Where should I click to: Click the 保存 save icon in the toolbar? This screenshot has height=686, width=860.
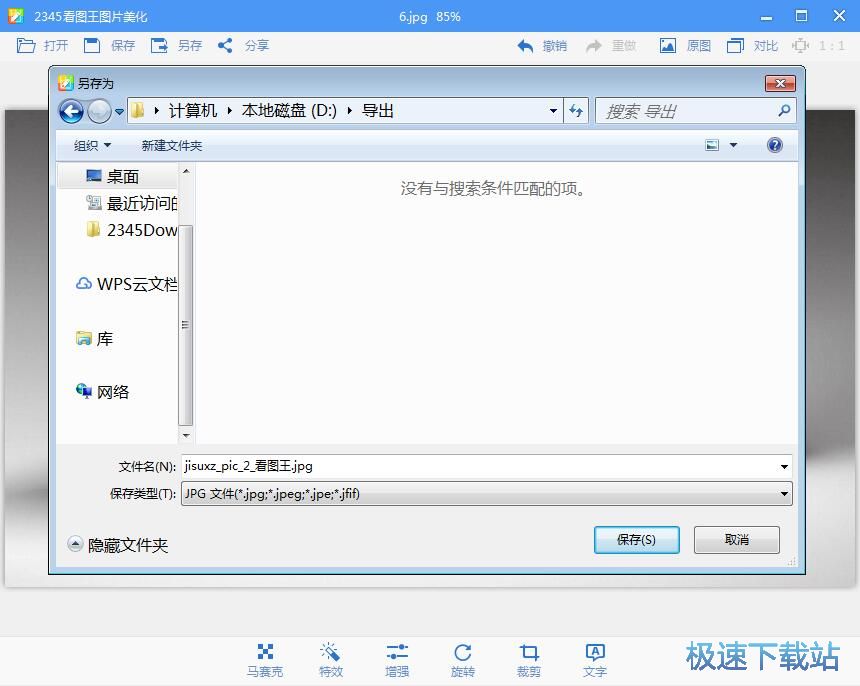coord(92,46)
